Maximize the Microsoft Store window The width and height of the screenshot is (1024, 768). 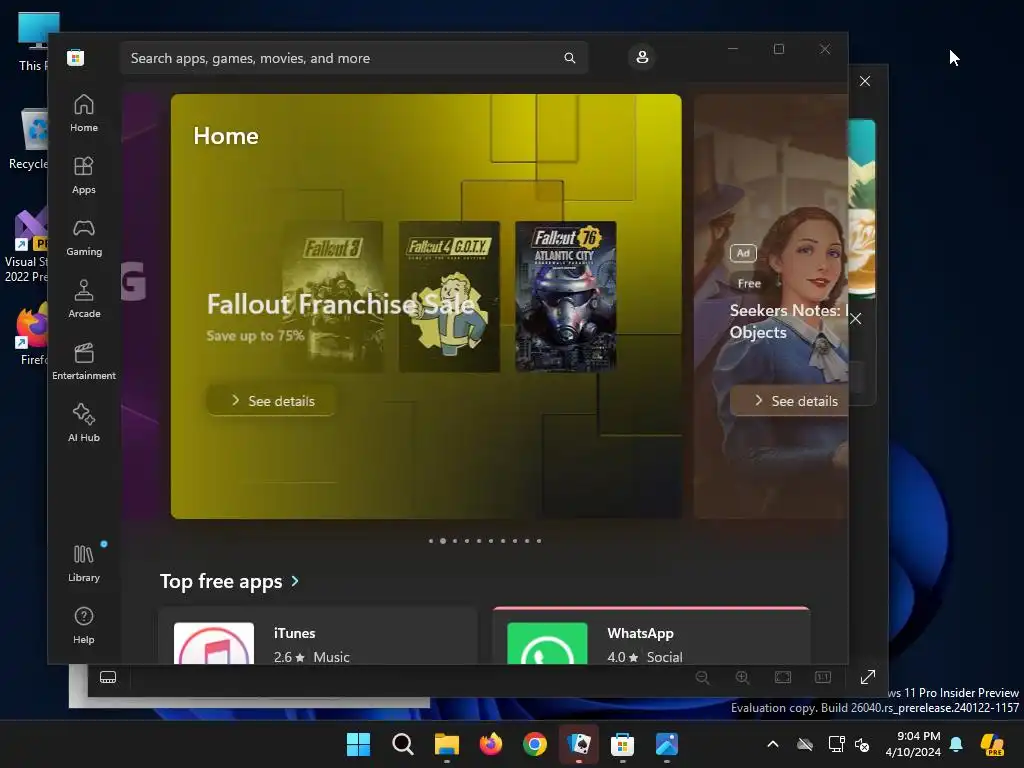778,49
